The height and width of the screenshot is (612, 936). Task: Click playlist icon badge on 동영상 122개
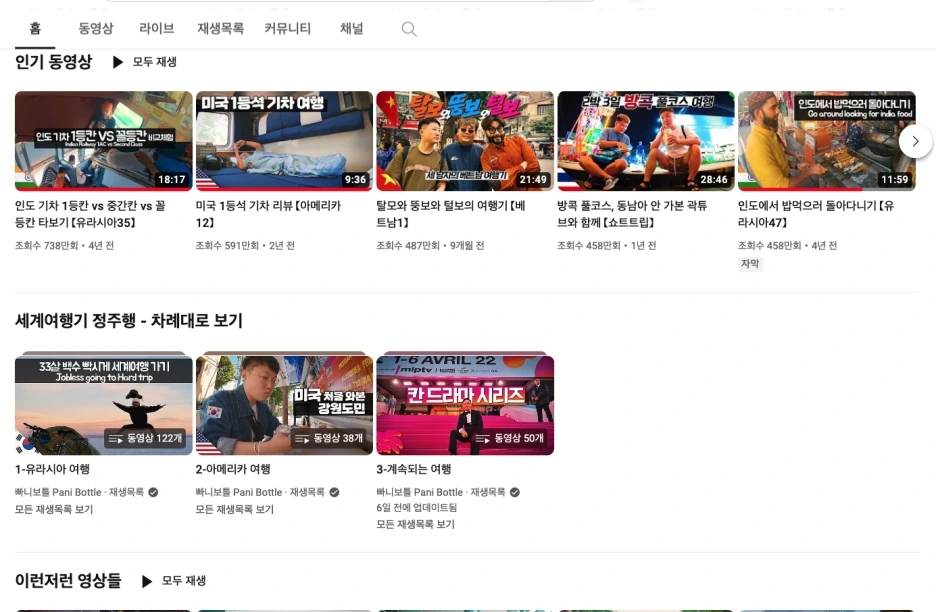(115, 438)
